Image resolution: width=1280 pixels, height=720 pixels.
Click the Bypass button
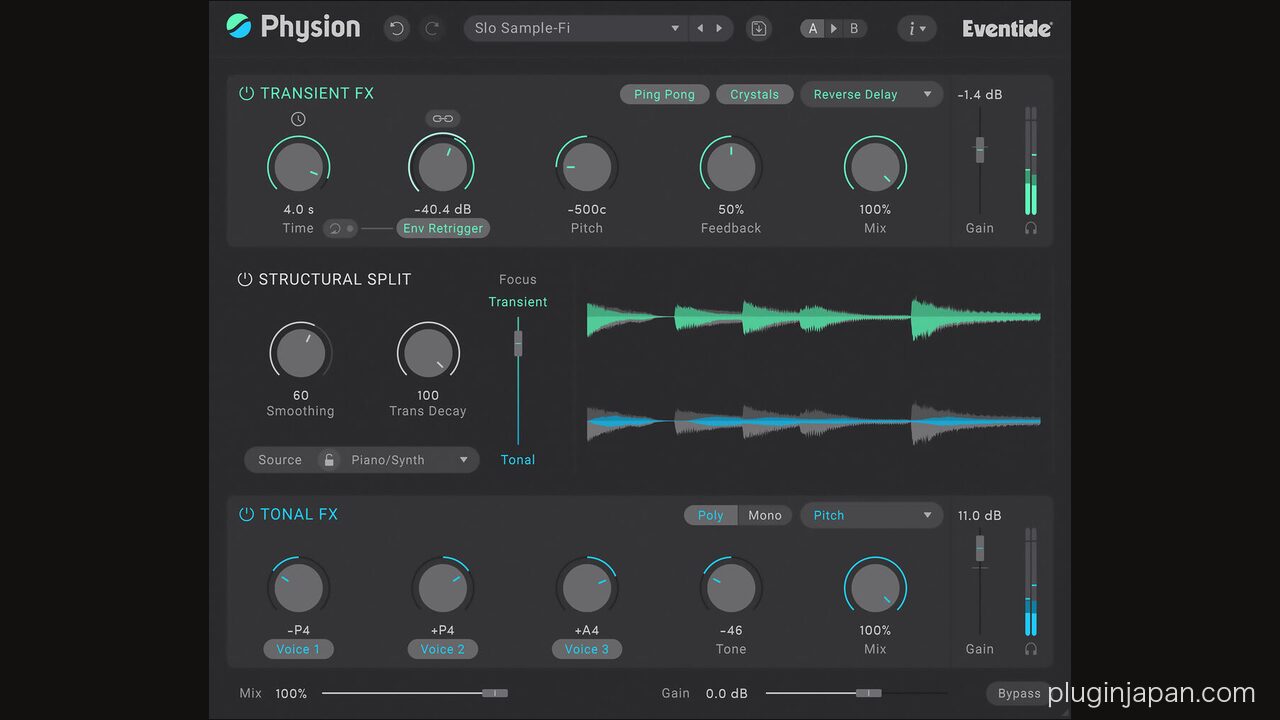tap(1019, 693)
